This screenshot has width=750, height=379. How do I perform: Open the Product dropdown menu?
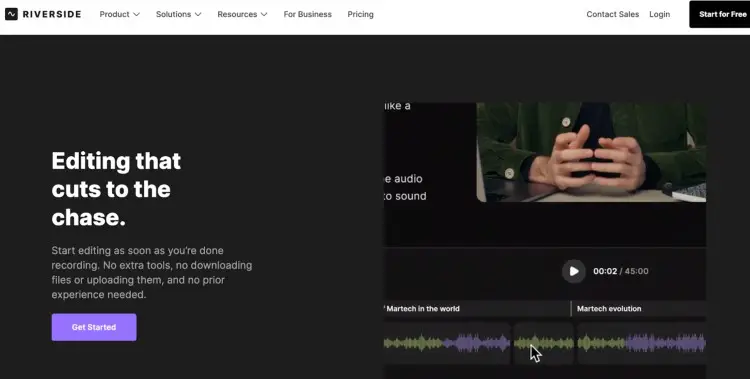(x=120, y=14)
